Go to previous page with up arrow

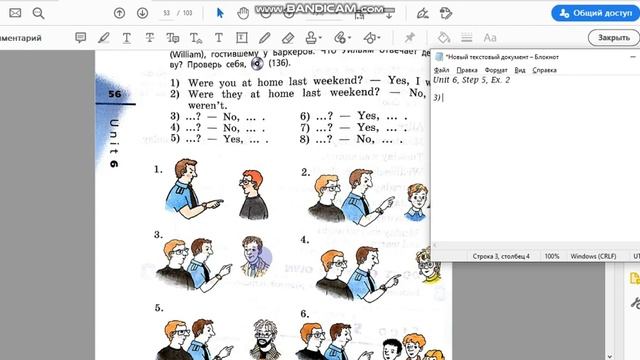pyautogui.click(x=119, y=13)
